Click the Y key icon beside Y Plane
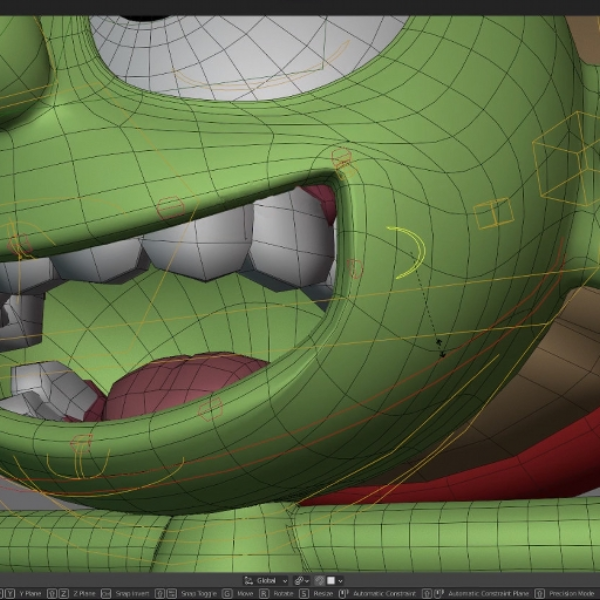This screenshot has width=600, height=600. click(10, 594)
